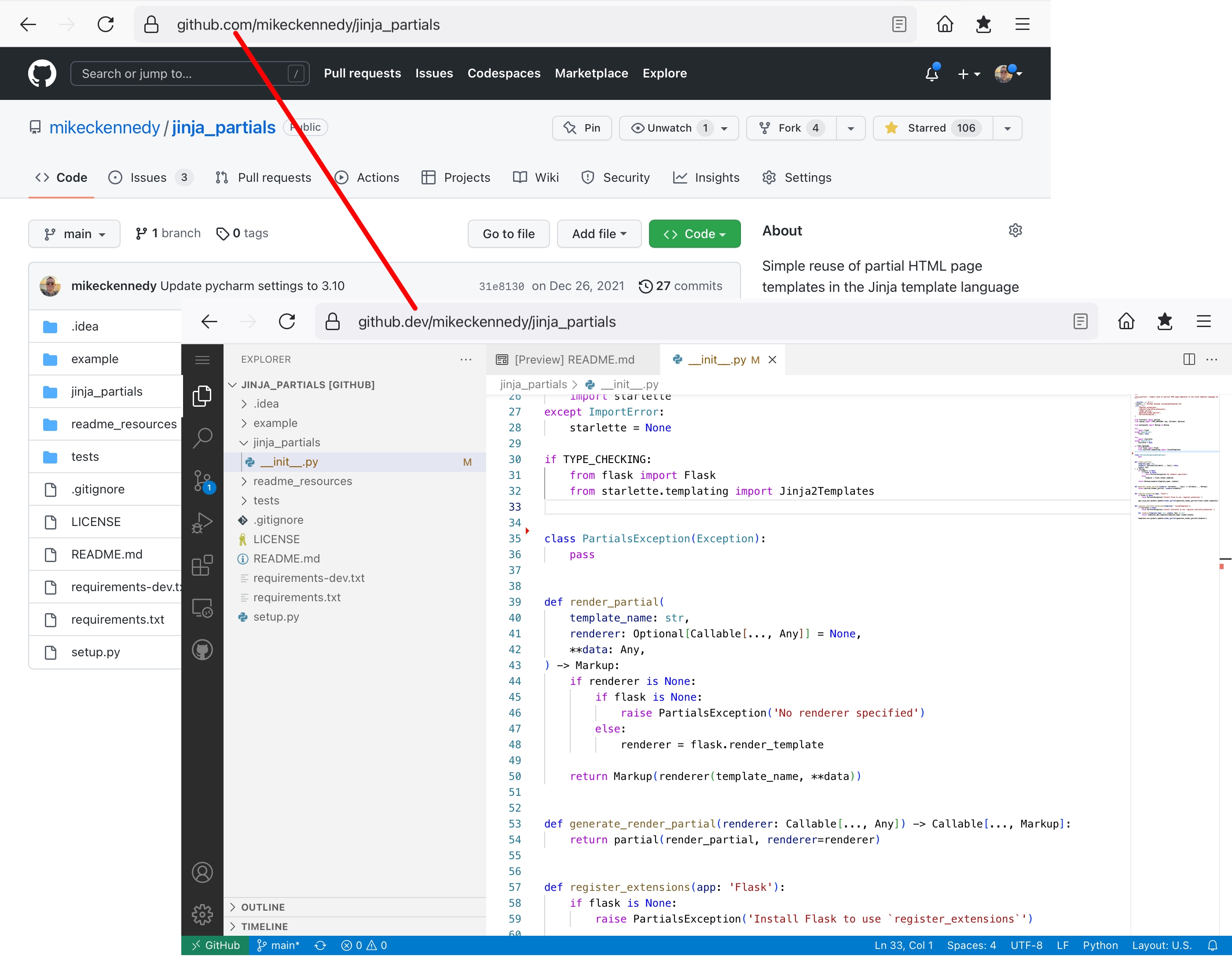Open the Extensions view icon
The height and width of the screenshot is (956, 1232).
tap(202, 566)
